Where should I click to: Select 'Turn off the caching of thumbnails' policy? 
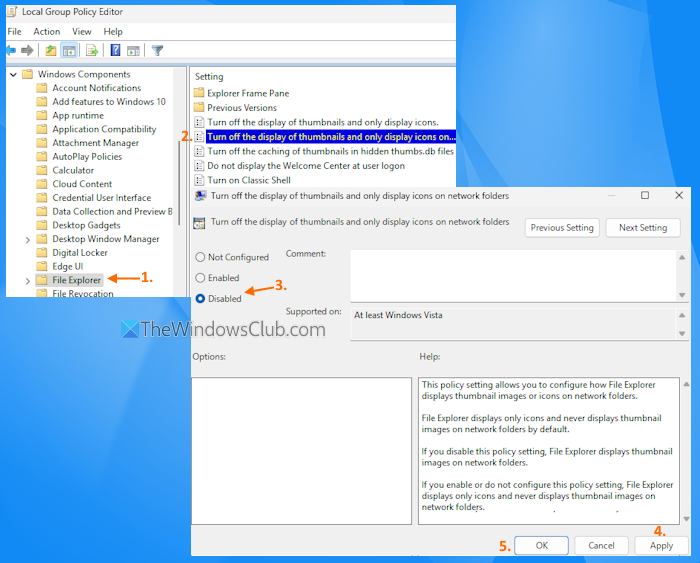coord(330,151)
